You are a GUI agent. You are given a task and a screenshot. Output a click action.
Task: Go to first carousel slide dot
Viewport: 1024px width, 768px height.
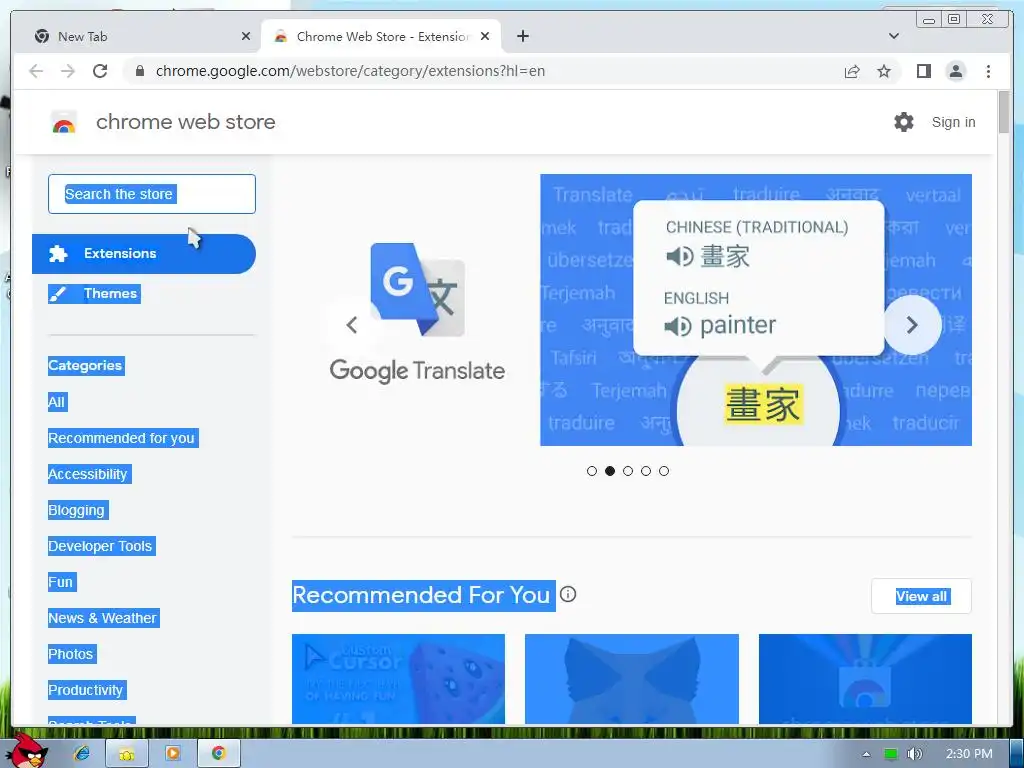click(592, 471)
